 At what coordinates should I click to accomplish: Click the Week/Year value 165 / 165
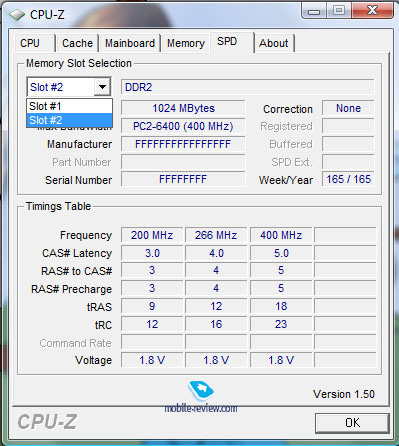pos(348,179)
